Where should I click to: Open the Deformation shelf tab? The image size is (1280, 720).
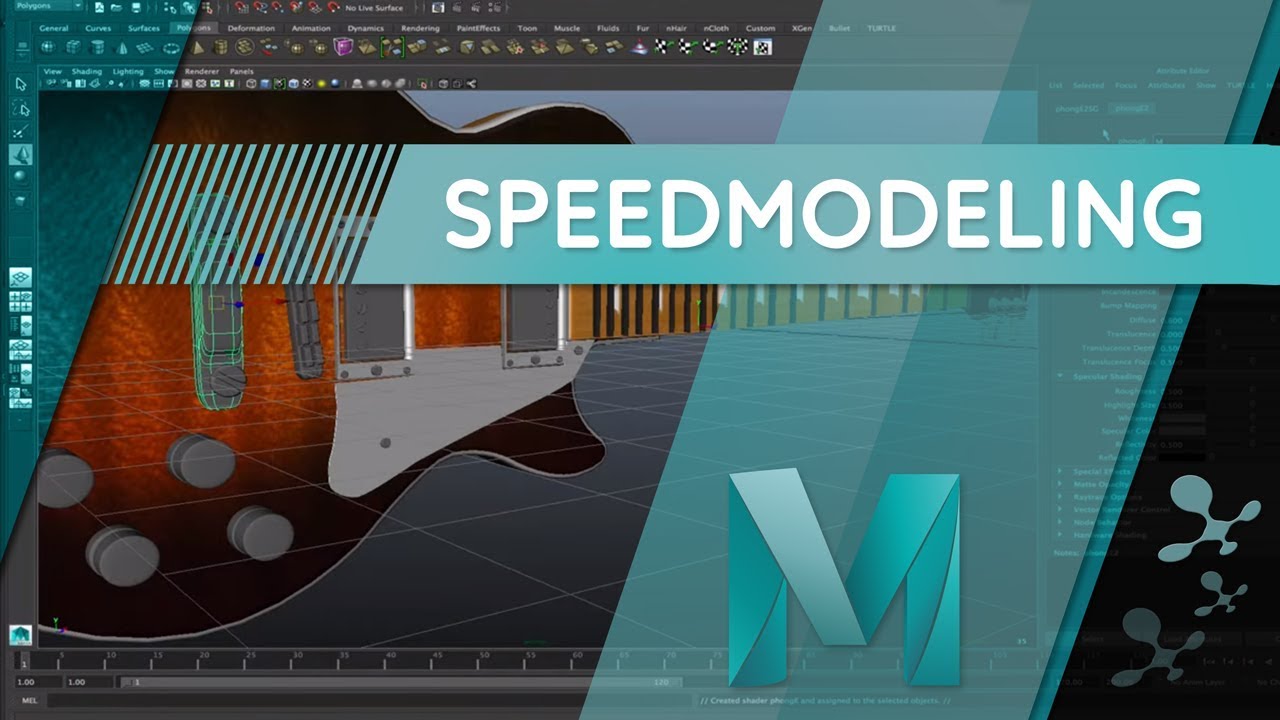click(x=251, y=28)
